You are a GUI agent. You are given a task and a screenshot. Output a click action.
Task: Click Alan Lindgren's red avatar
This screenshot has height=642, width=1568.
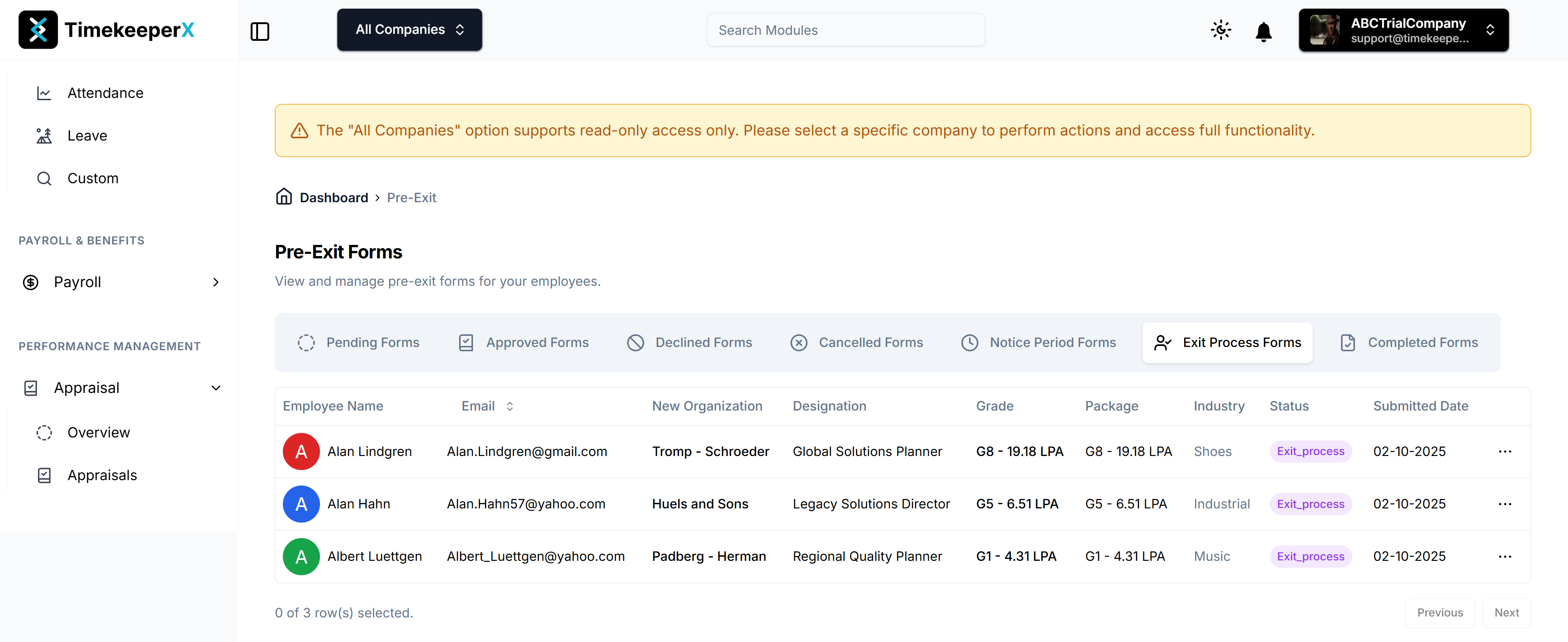tap(301, 451)
